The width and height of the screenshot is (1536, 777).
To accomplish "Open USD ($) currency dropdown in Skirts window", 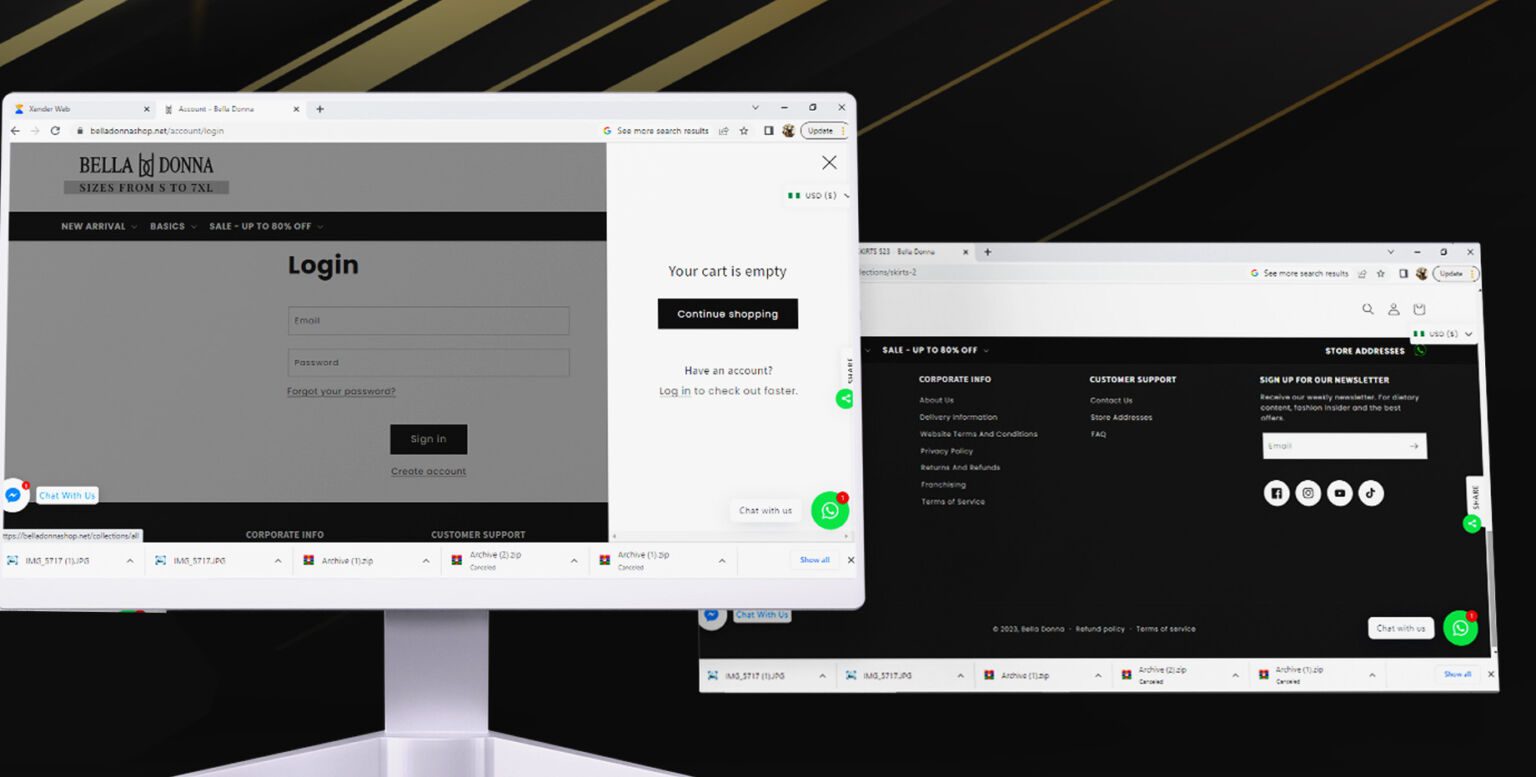I will tap(1444, 334).
